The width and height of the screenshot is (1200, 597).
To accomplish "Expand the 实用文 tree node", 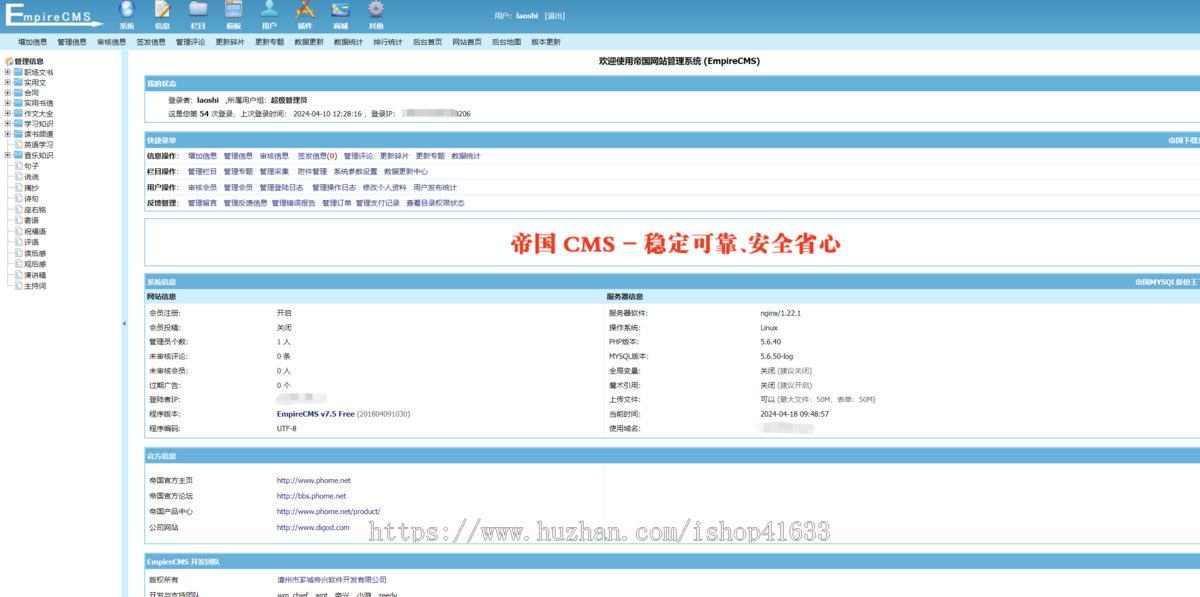I will [7, 82].
